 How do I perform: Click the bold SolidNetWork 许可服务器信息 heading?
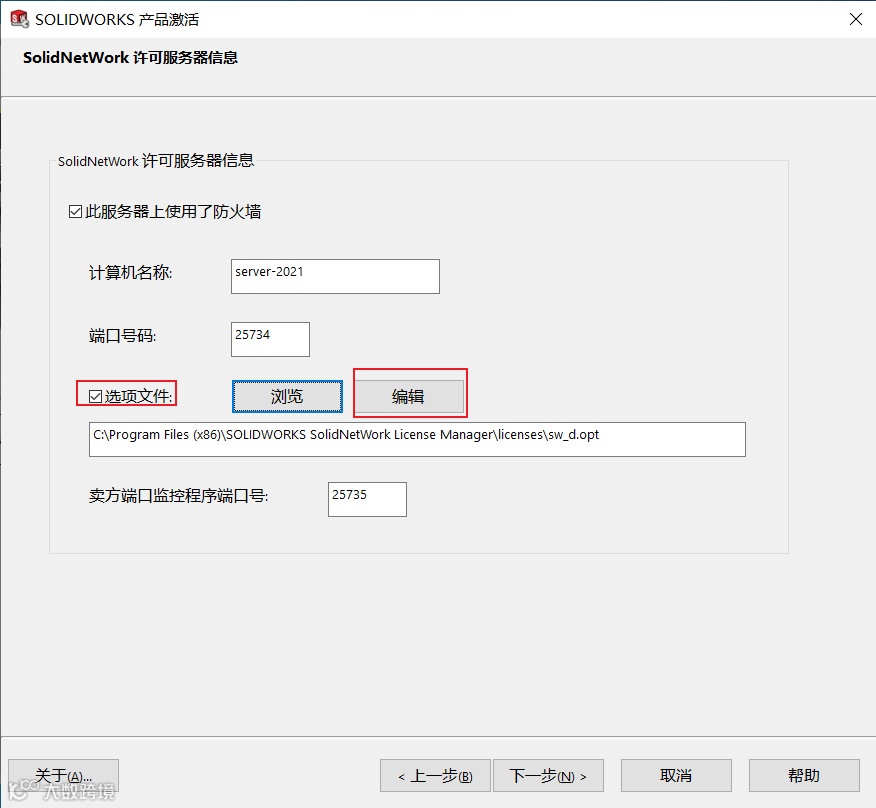click(x=130, y=58)
